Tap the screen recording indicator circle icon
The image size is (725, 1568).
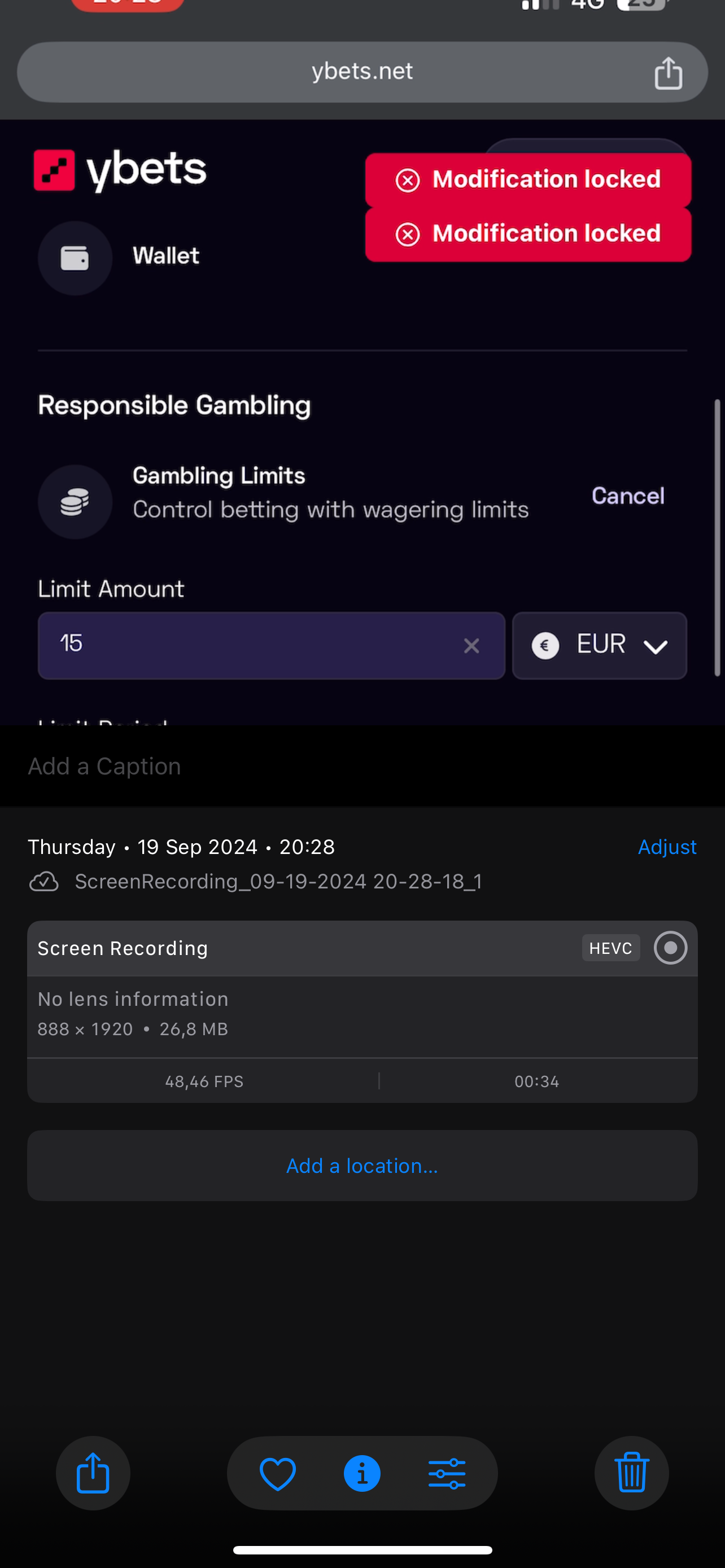point(670,948)
